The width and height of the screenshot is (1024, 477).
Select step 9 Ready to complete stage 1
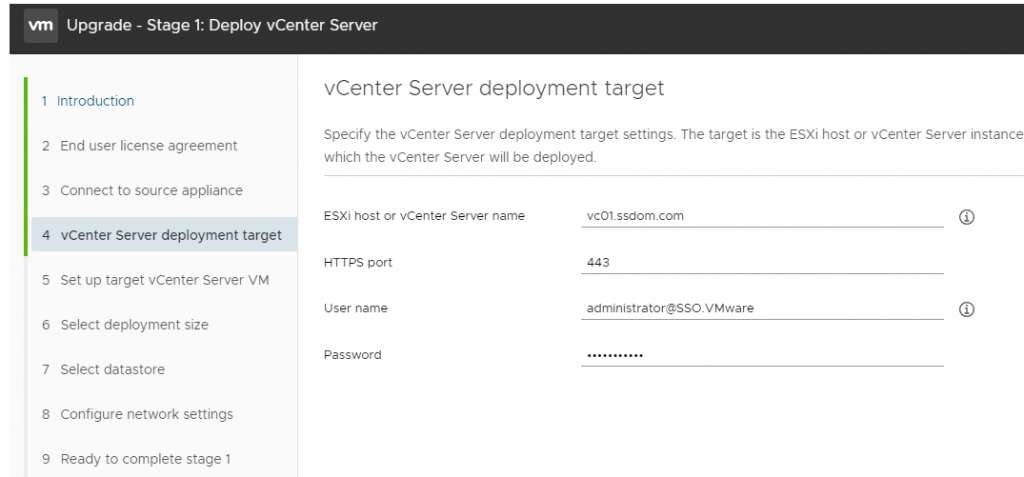136,459
